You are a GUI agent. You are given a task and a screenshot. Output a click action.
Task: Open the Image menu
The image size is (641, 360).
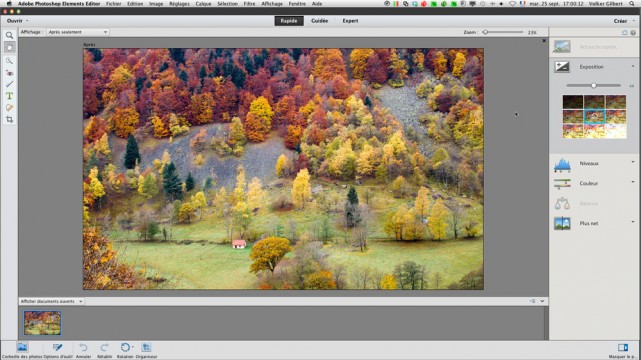point(156,4)
